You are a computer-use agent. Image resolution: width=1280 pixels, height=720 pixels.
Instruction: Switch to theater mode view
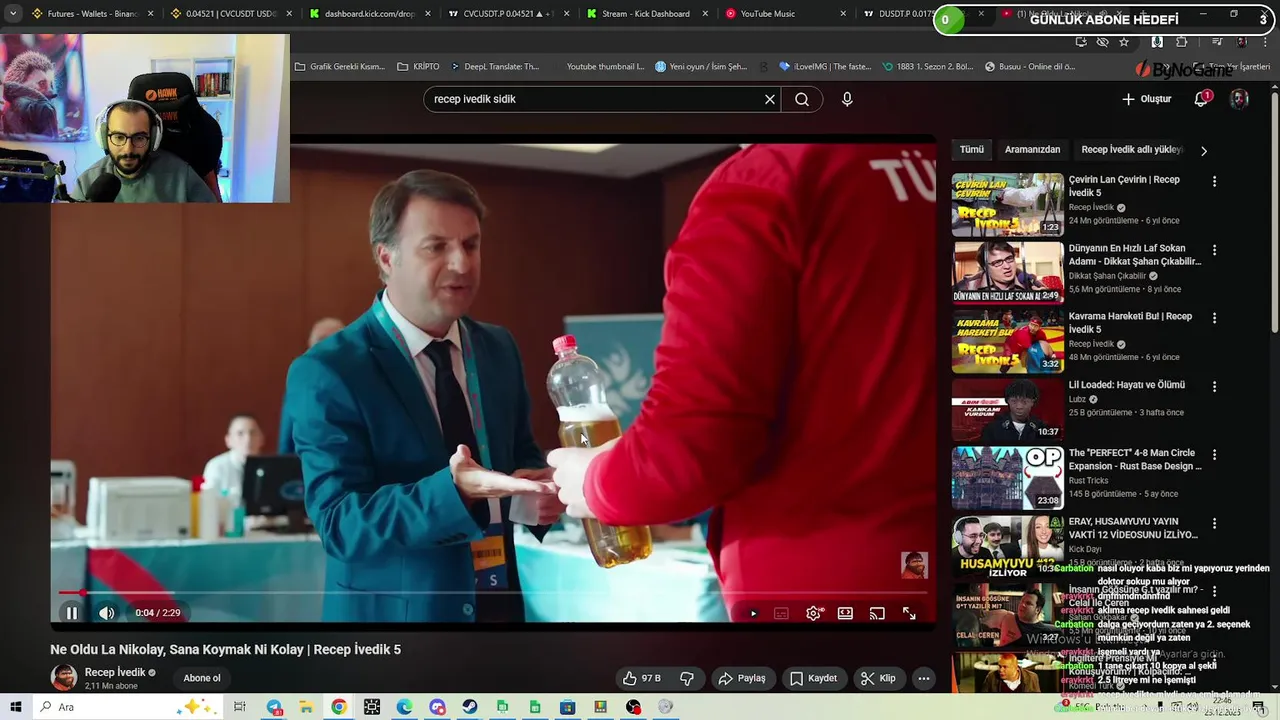pos(845,613)
